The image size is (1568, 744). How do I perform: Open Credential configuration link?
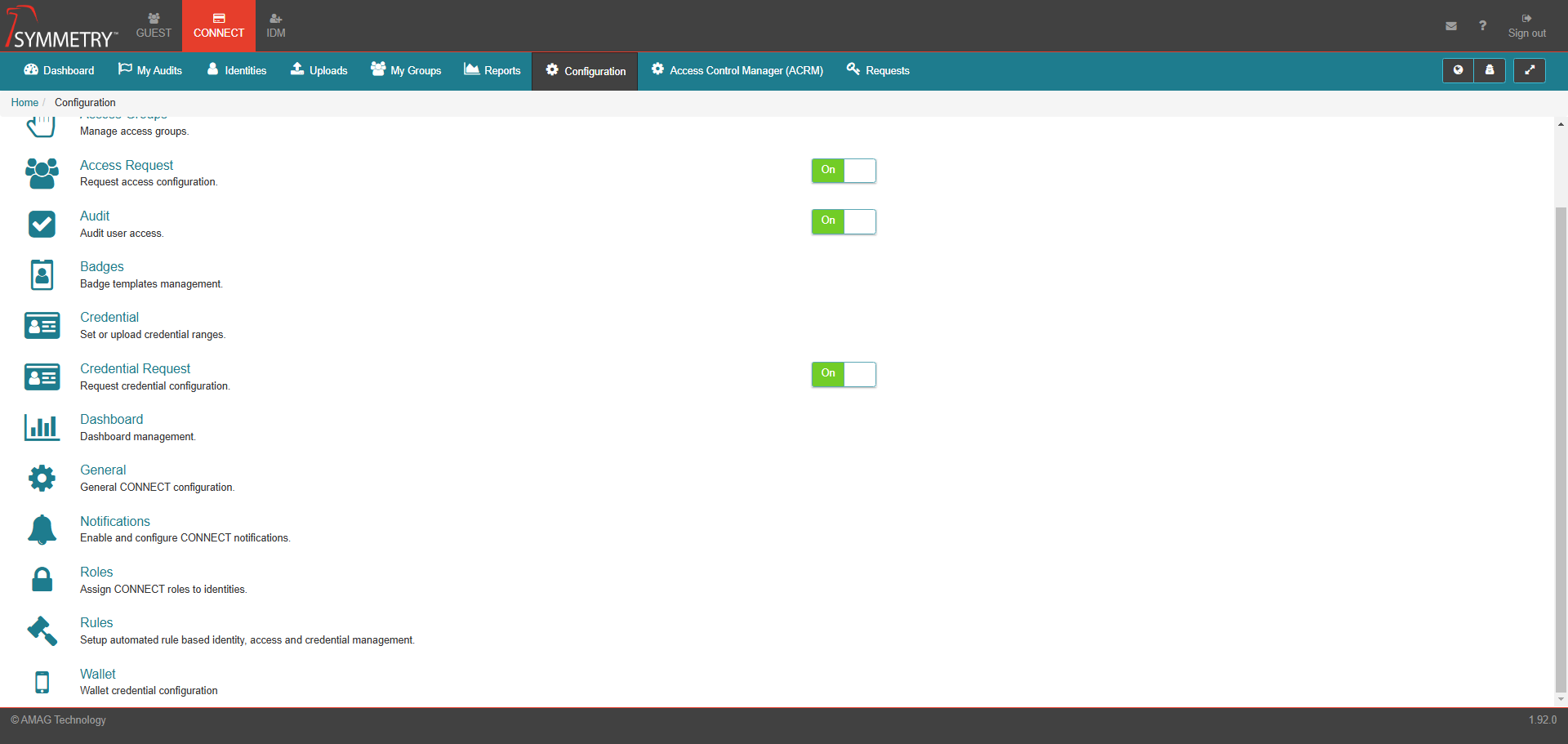(109, 317)
